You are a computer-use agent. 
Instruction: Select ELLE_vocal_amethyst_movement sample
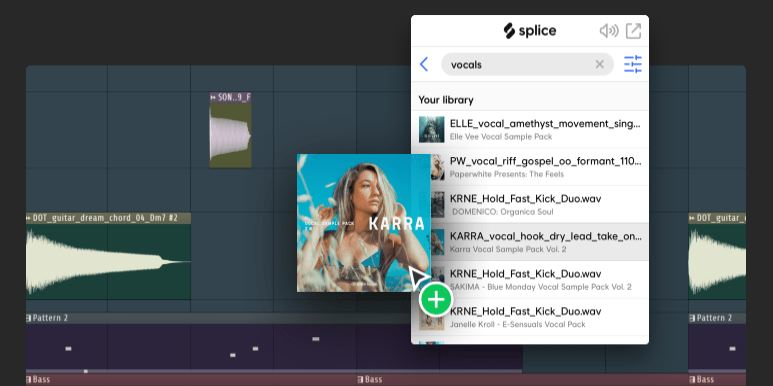pyautogui.click(x=530, y=129)
